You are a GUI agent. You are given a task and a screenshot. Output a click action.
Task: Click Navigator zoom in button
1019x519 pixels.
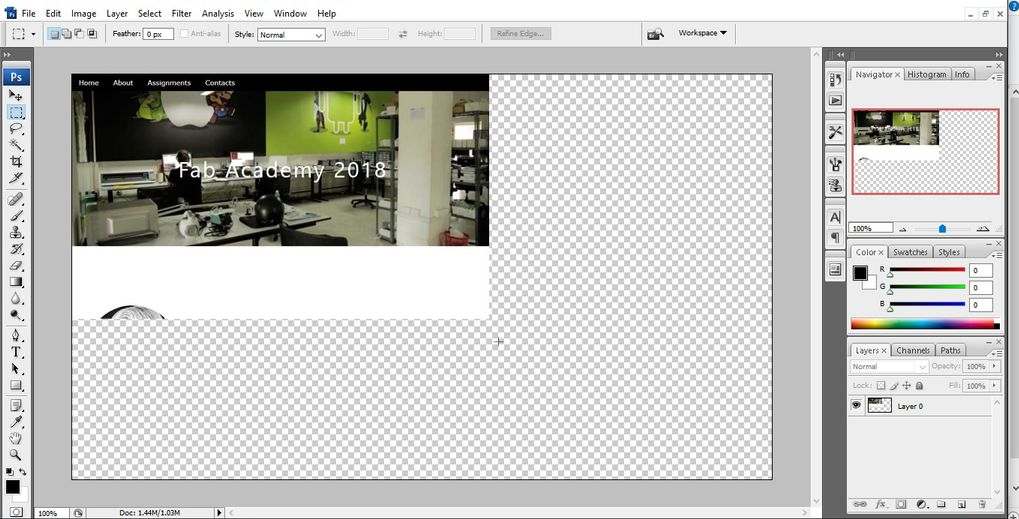pyautogui.click(x=983, y=229)
